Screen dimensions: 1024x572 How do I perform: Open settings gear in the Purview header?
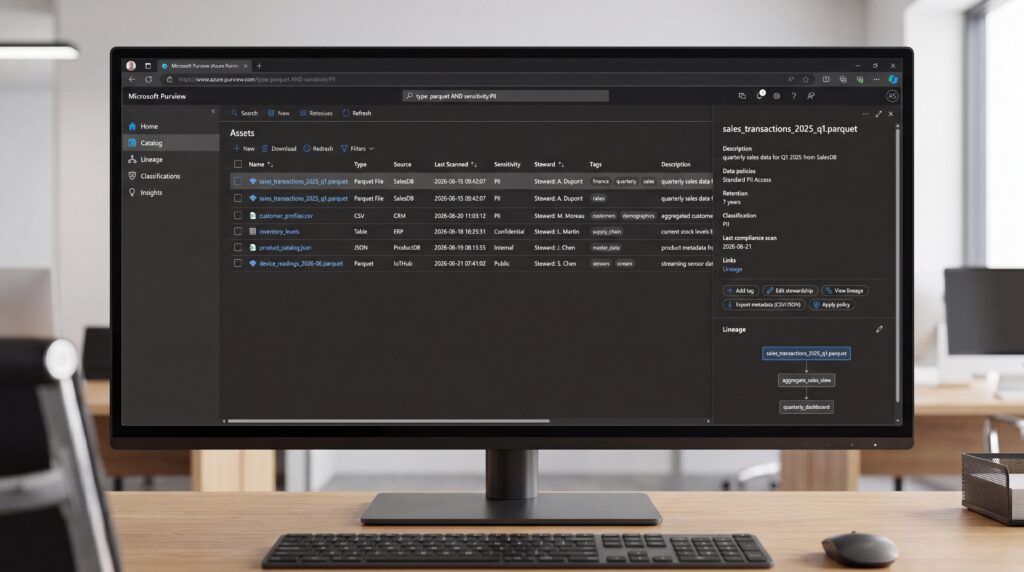point(776,96)
